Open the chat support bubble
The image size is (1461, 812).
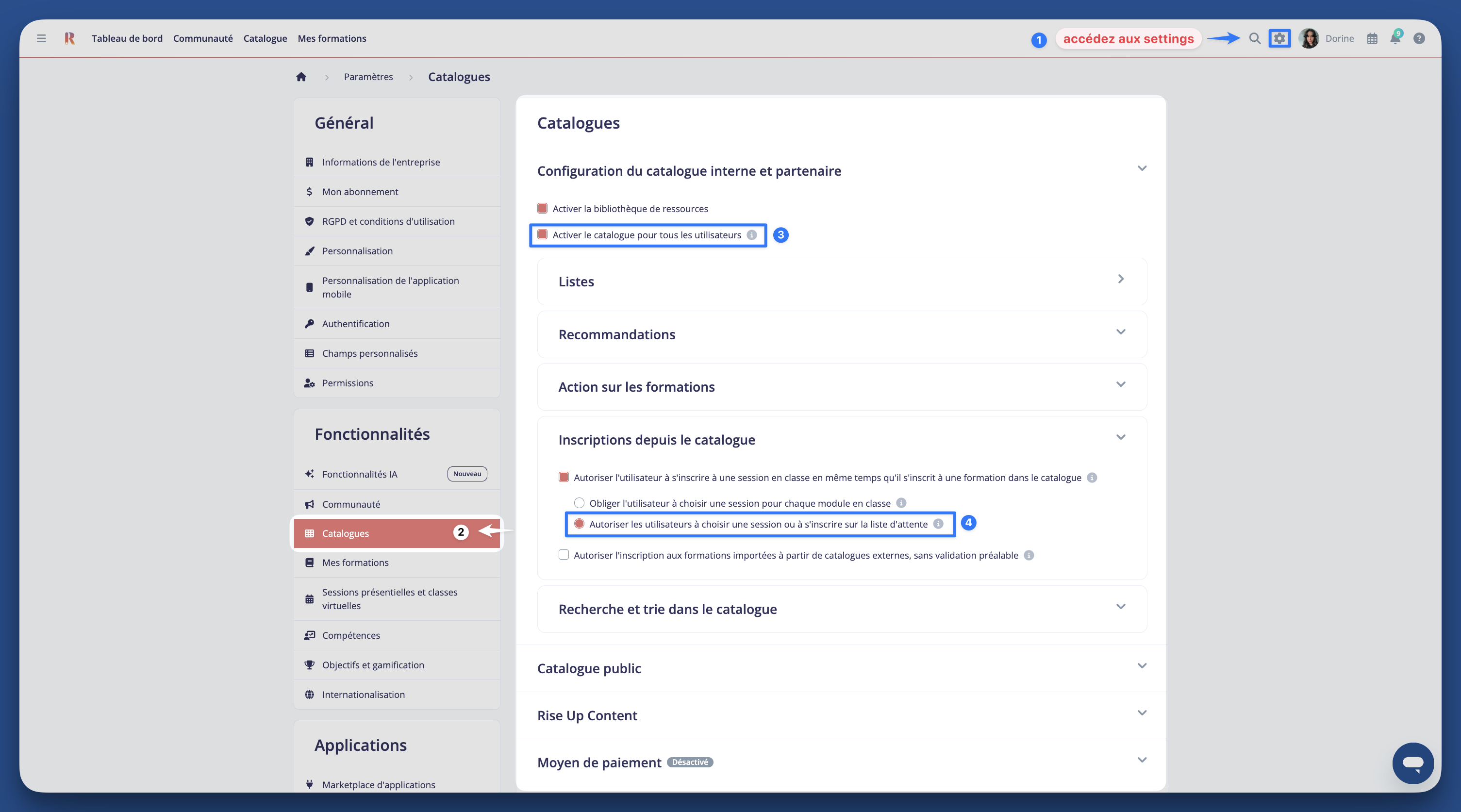[x=1413, y=762]
